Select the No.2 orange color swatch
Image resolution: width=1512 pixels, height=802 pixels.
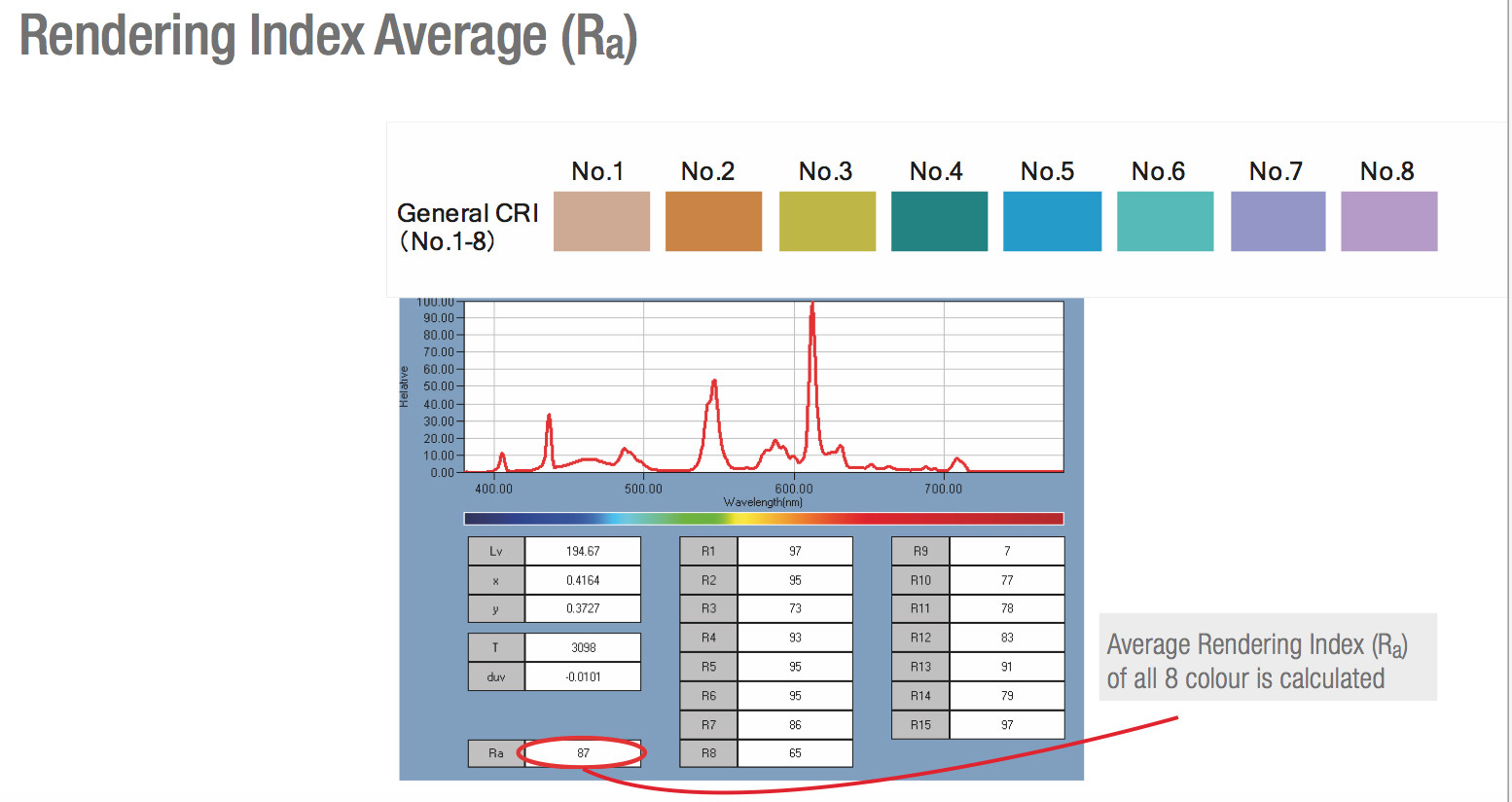click(x=713, y=222)
